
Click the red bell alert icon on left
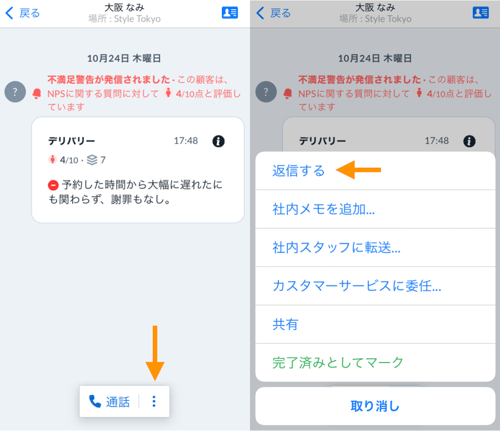click(37, 94)
